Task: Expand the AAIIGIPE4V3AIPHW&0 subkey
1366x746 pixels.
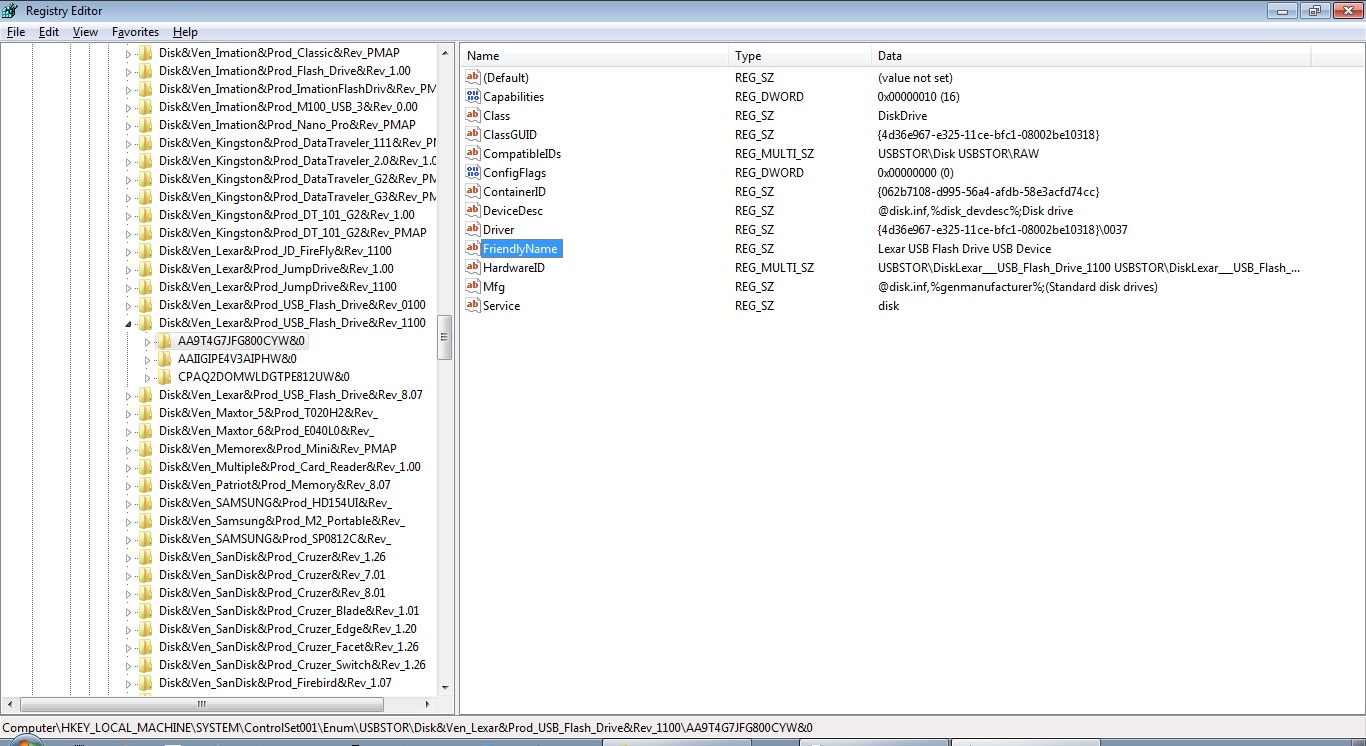Action: click(x=147, y=360)
